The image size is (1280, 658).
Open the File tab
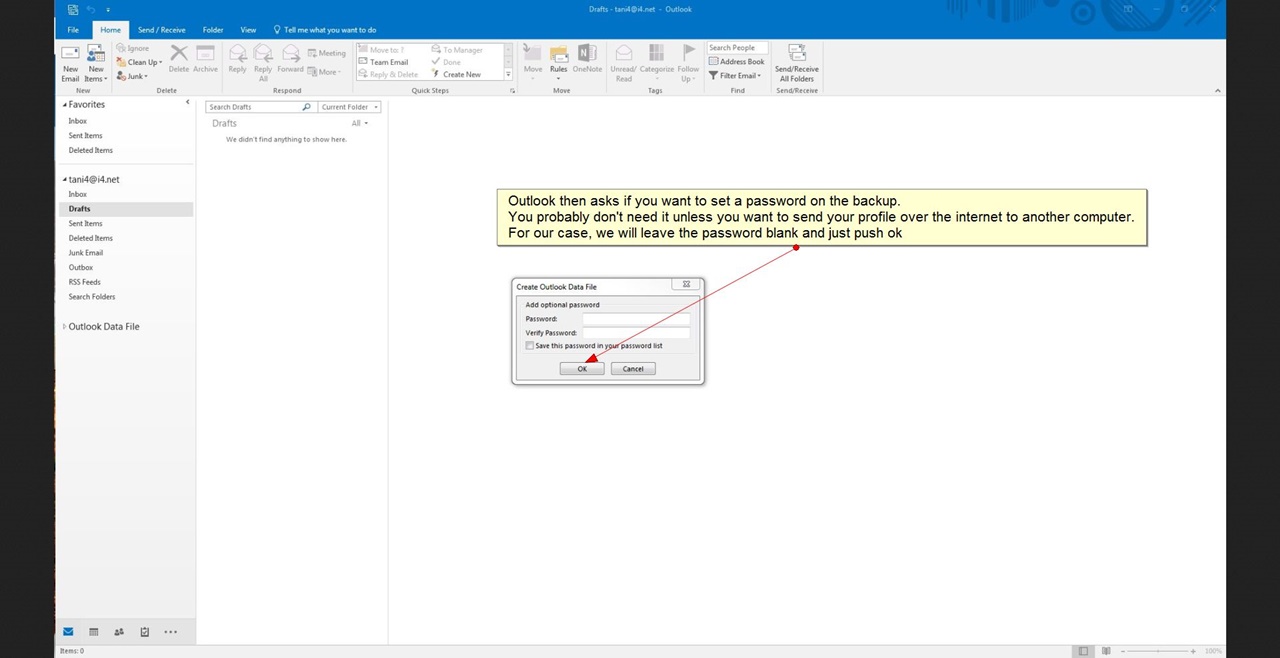(73, 30)
